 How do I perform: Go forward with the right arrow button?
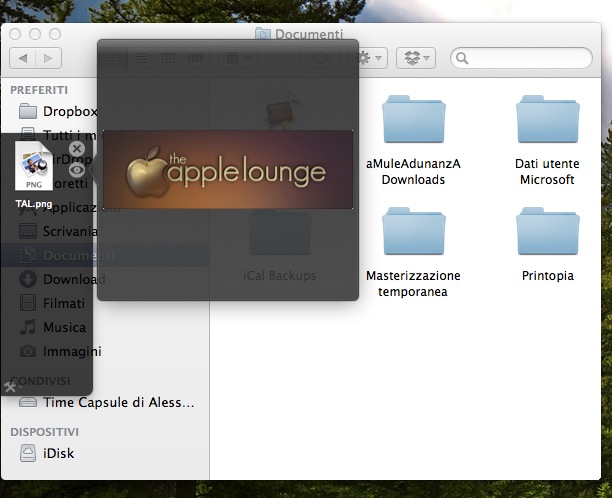tap(49, 58)
